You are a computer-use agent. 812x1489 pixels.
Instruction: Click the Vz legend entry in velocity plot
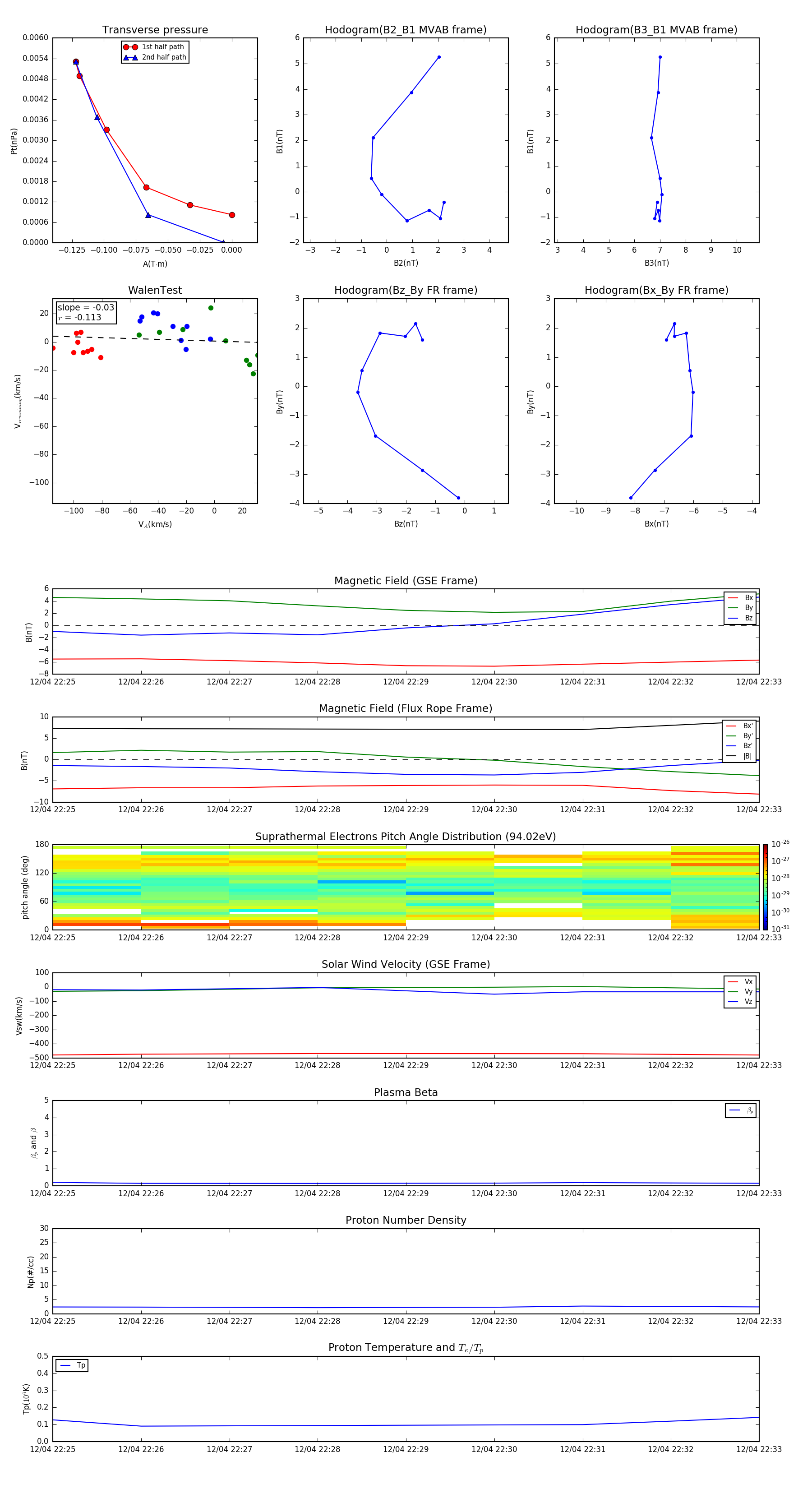(x=740, y=1002)
